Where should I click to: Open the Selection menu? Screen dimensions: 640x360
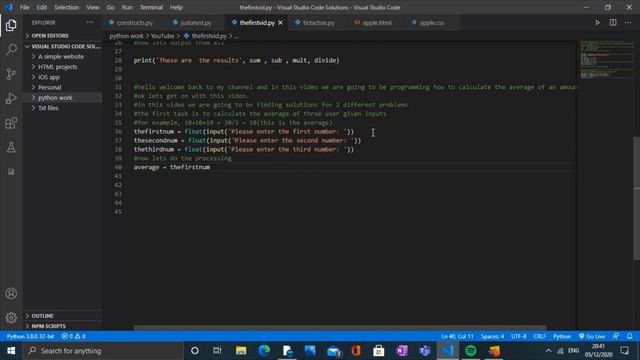(67, 7)
